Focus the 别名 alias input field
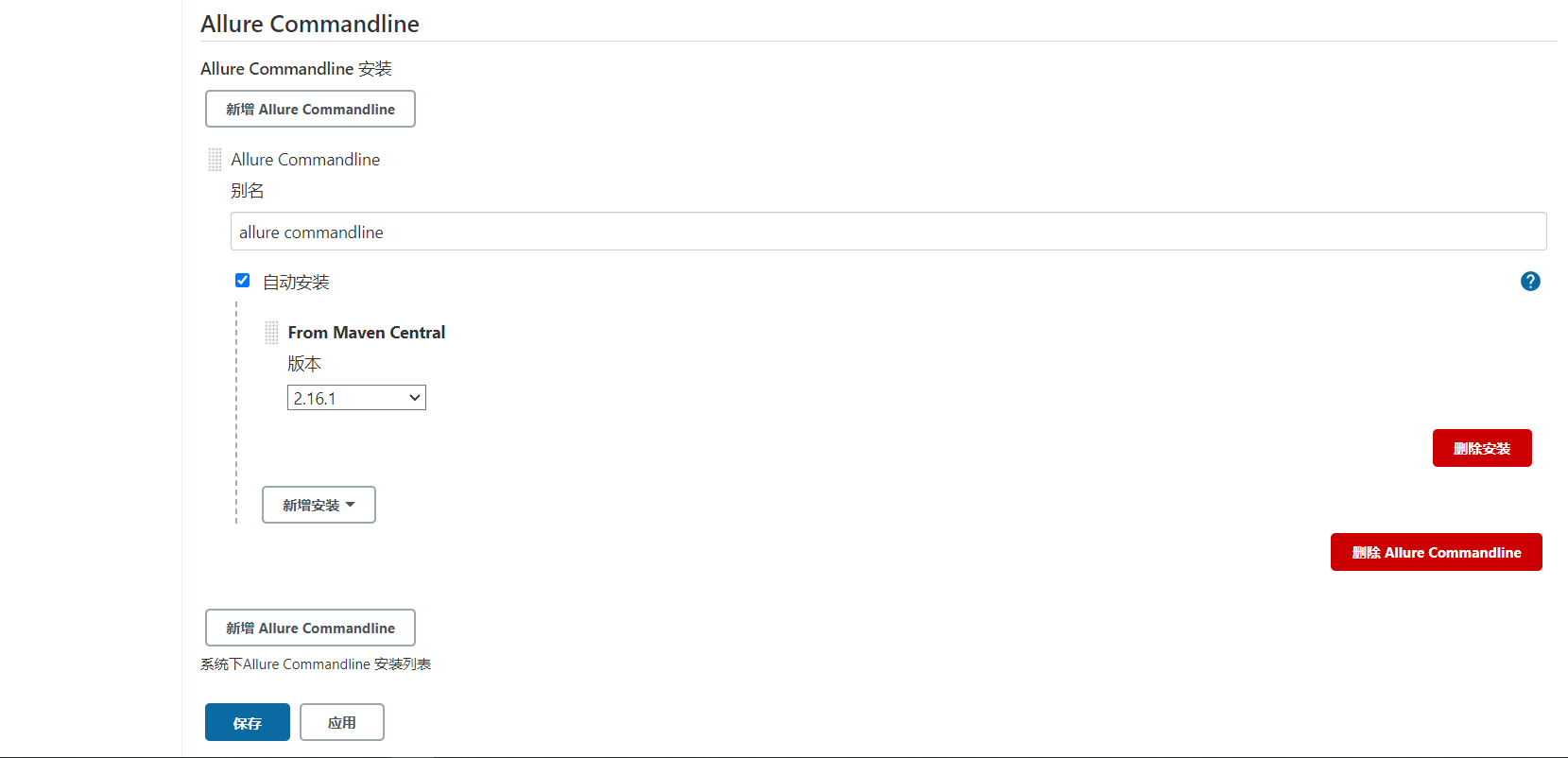The image size is (1568, 758). point(888,232)
